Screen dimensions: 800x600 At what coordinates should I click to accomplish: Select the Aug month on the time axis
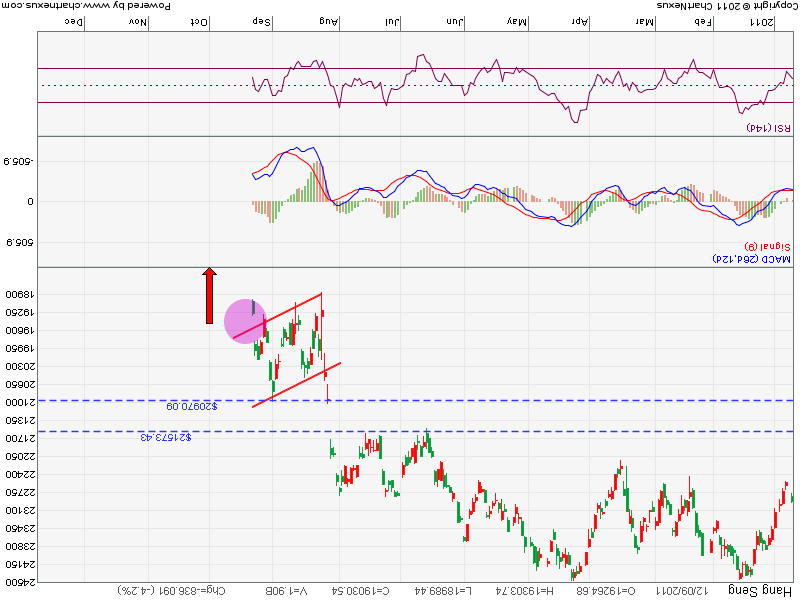[328, 21]
